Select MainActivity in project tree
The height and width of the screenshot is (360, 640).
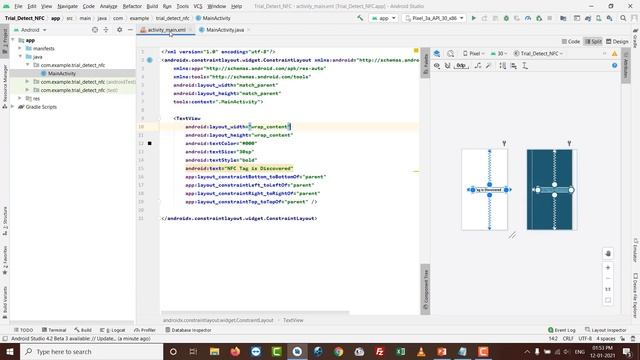tap(61, 73)
